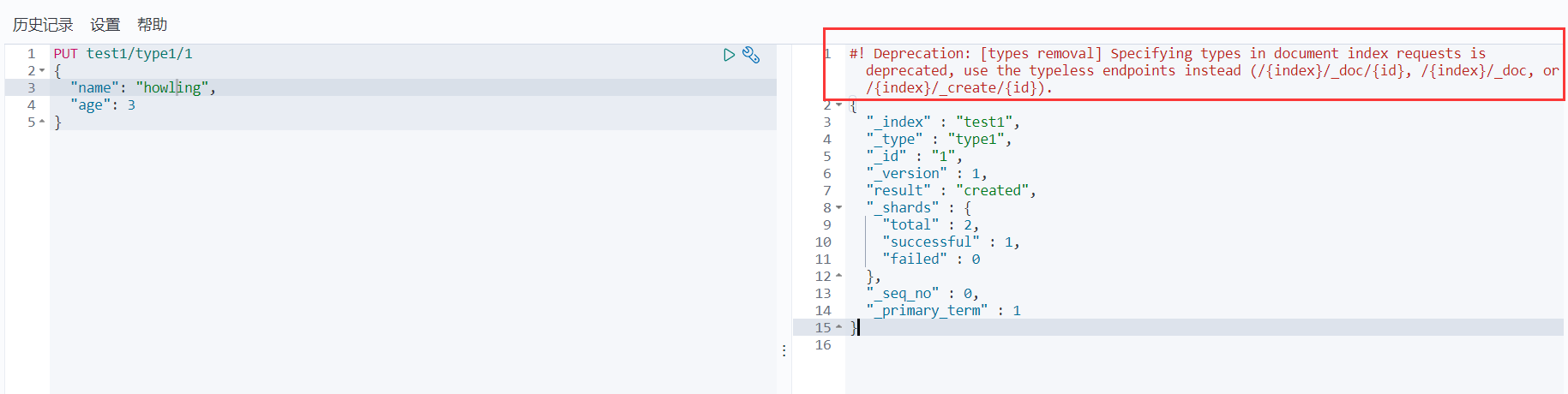Click the "age" value 3 in the request
1568x394 pixels.
[131, 105]
